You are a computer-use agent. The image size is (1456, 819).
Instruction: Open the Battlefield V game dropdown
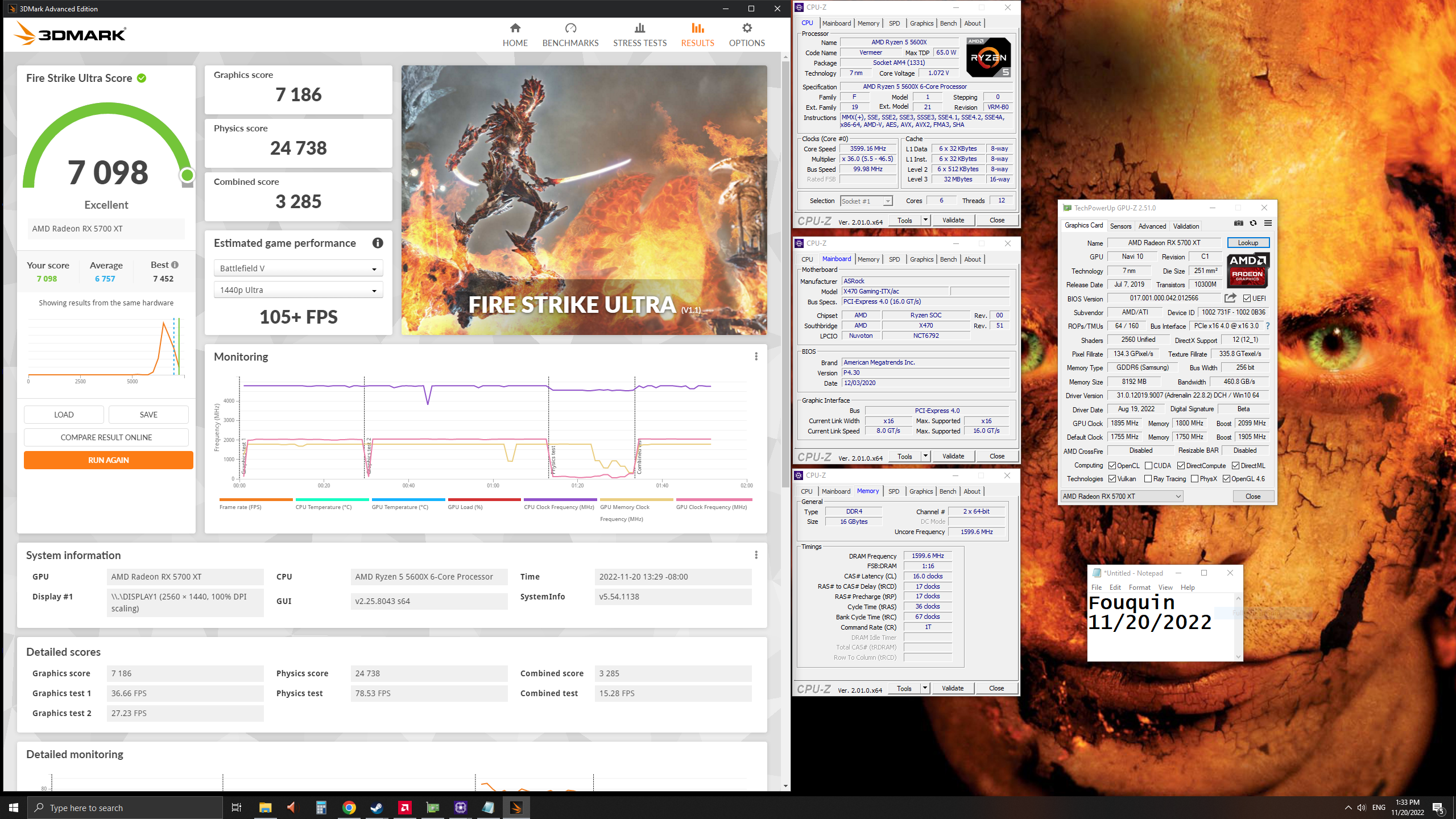298,268
